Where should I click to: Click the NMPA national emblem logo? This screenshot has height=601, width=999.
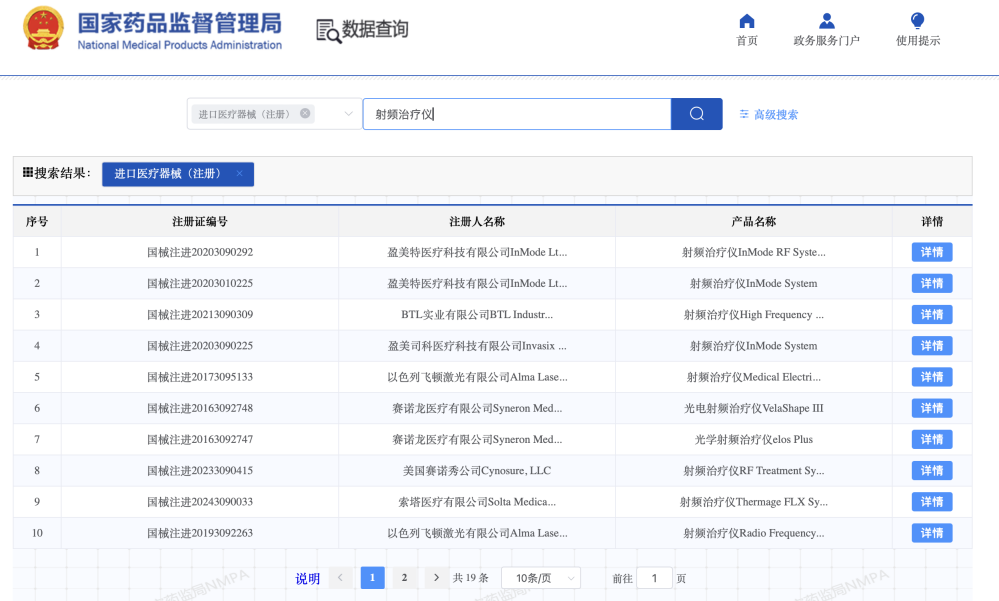pos(43,29)
